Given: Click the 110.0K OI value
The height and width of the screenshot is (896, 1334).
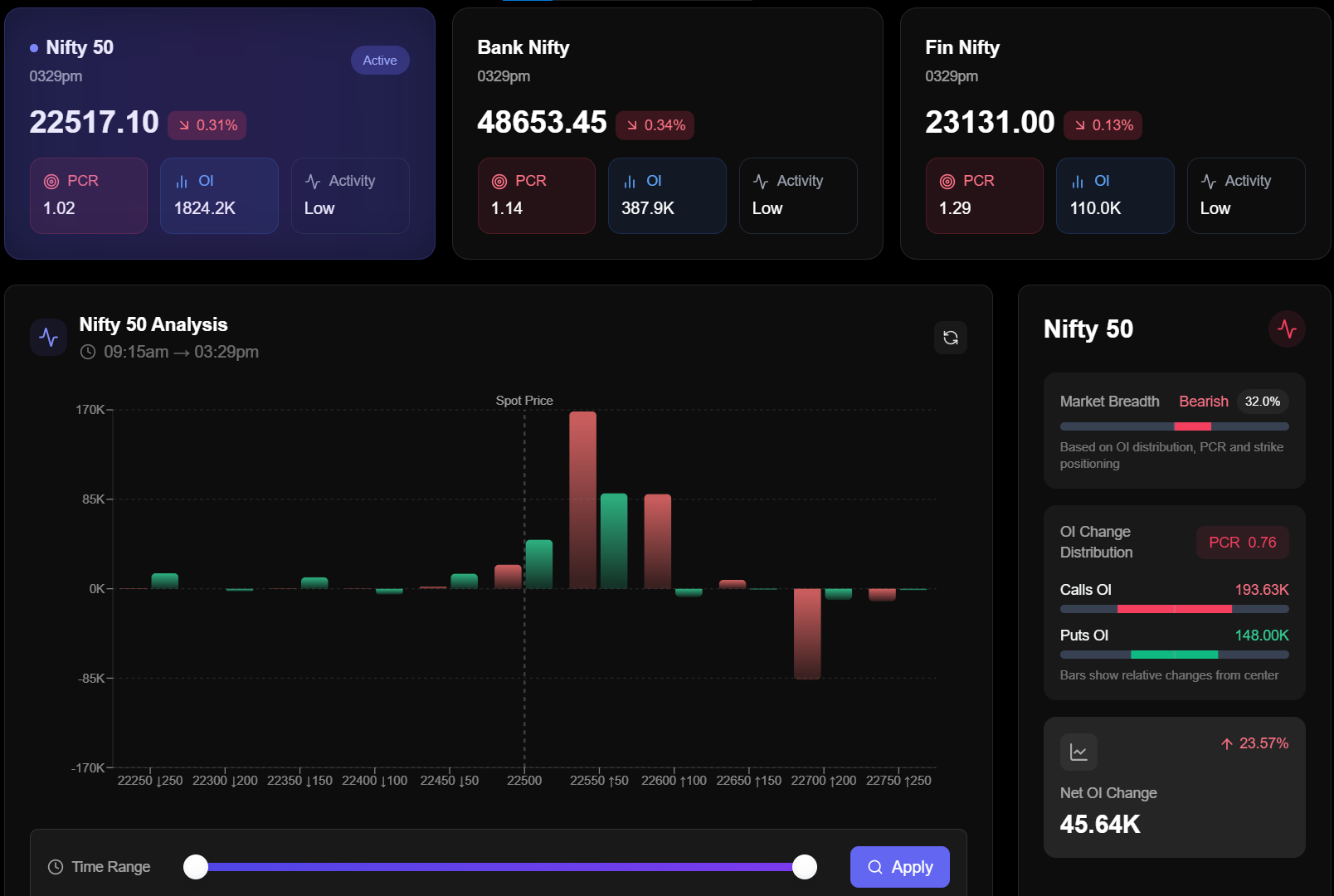Looking at the screenshot, I should click(1096, 208).
